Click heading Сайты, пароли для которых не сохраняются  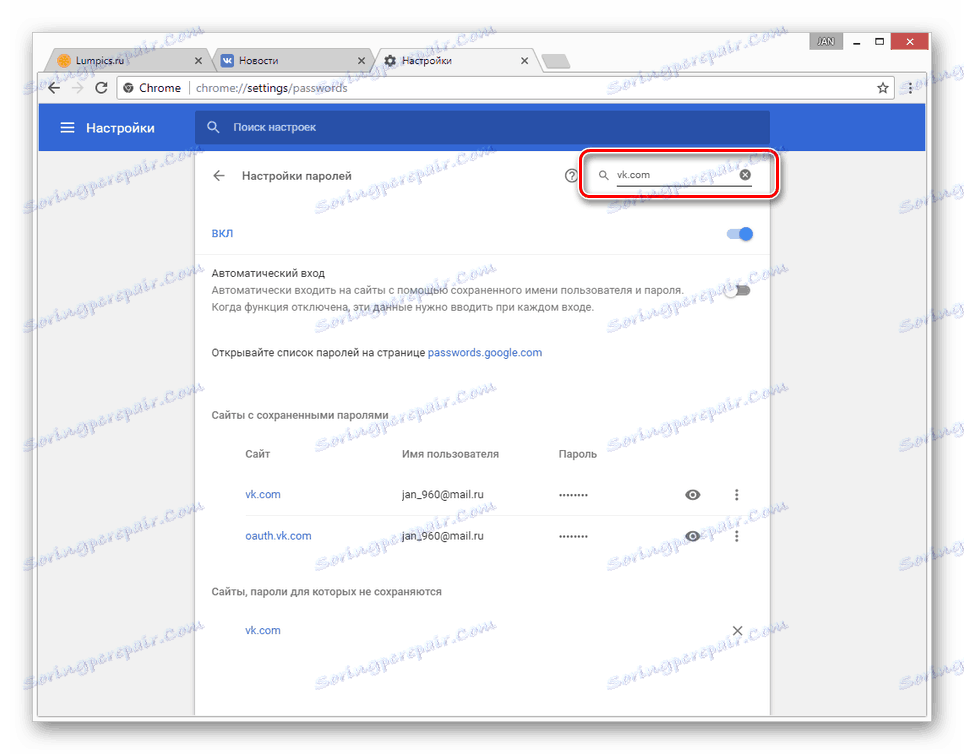(326, 592)
